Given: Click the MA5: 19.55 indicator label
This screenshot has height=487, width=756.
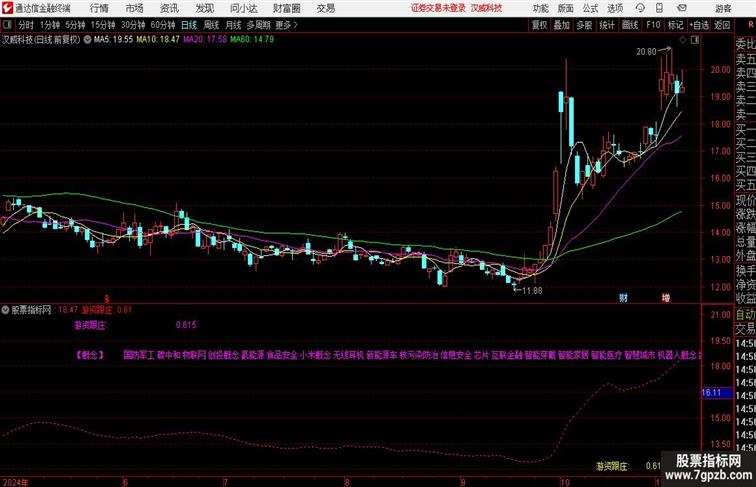Looking at the screenshot, I should [x=113, y=40].
